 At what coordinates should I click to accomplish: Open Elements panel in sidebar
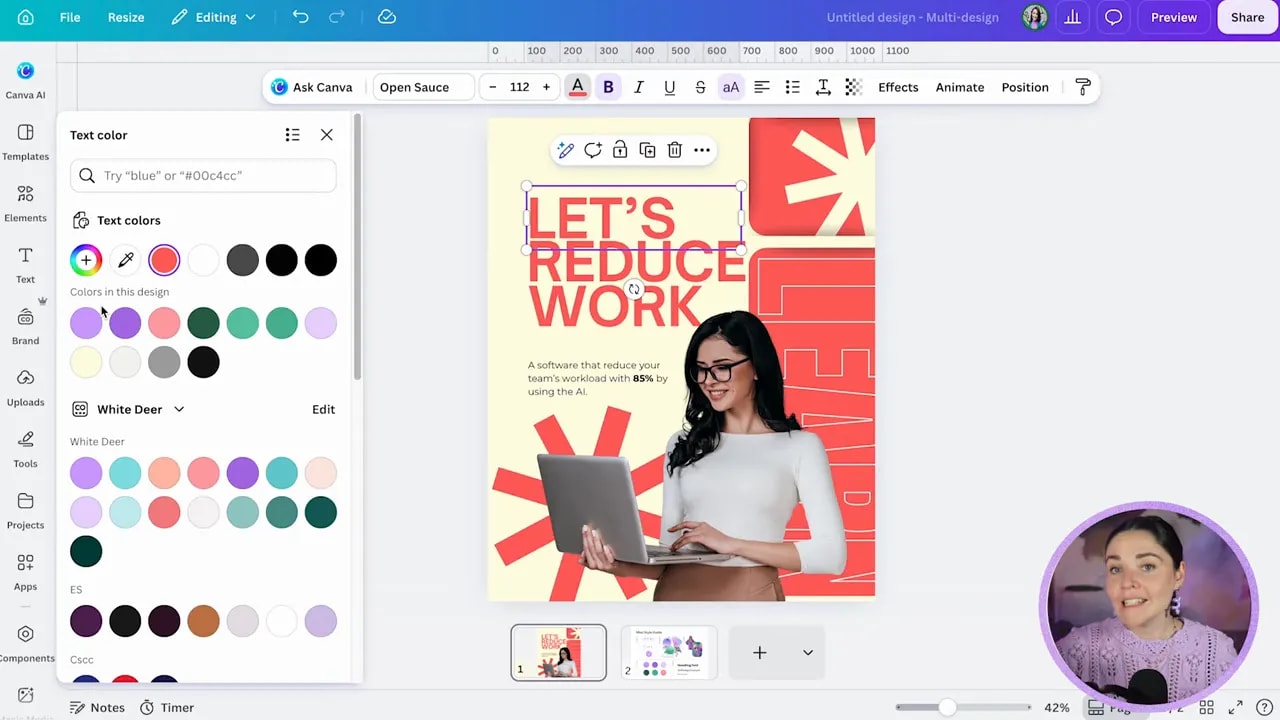(25, 203)
